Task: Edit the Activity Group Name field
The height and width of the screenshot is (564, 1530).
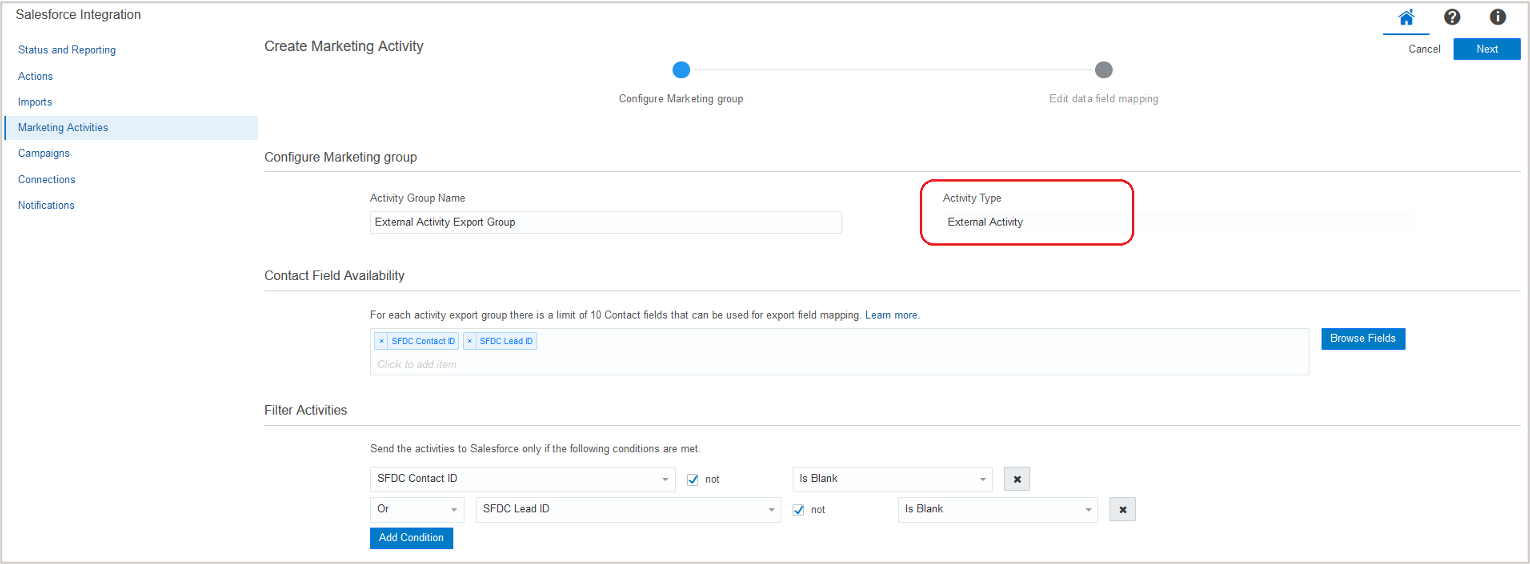Action: pyautogui.click(x=606, y=222)
